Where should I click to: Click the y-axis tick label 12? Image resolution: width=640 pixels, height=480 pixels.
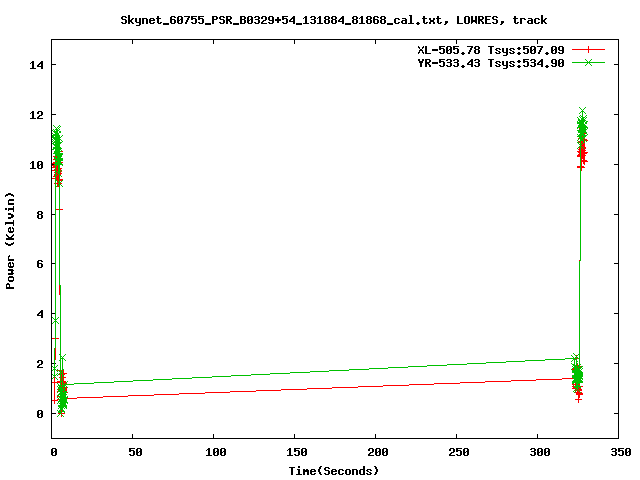(36, 115)
